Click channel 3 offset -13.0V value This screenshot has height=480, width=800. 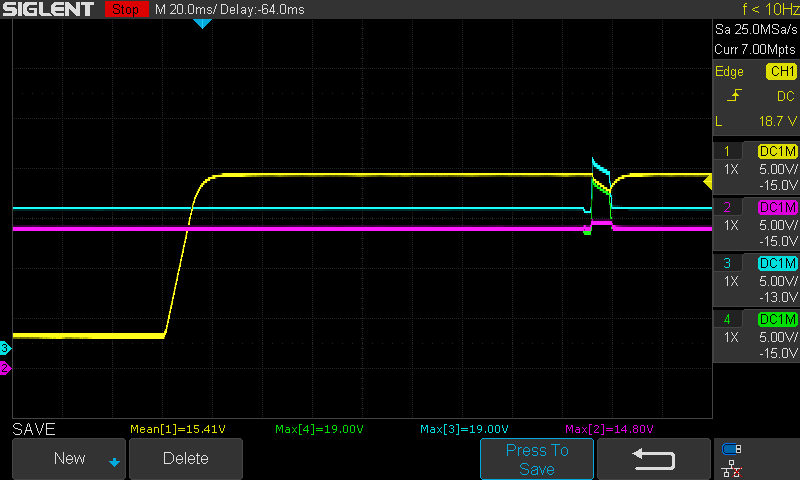[778, 297]
